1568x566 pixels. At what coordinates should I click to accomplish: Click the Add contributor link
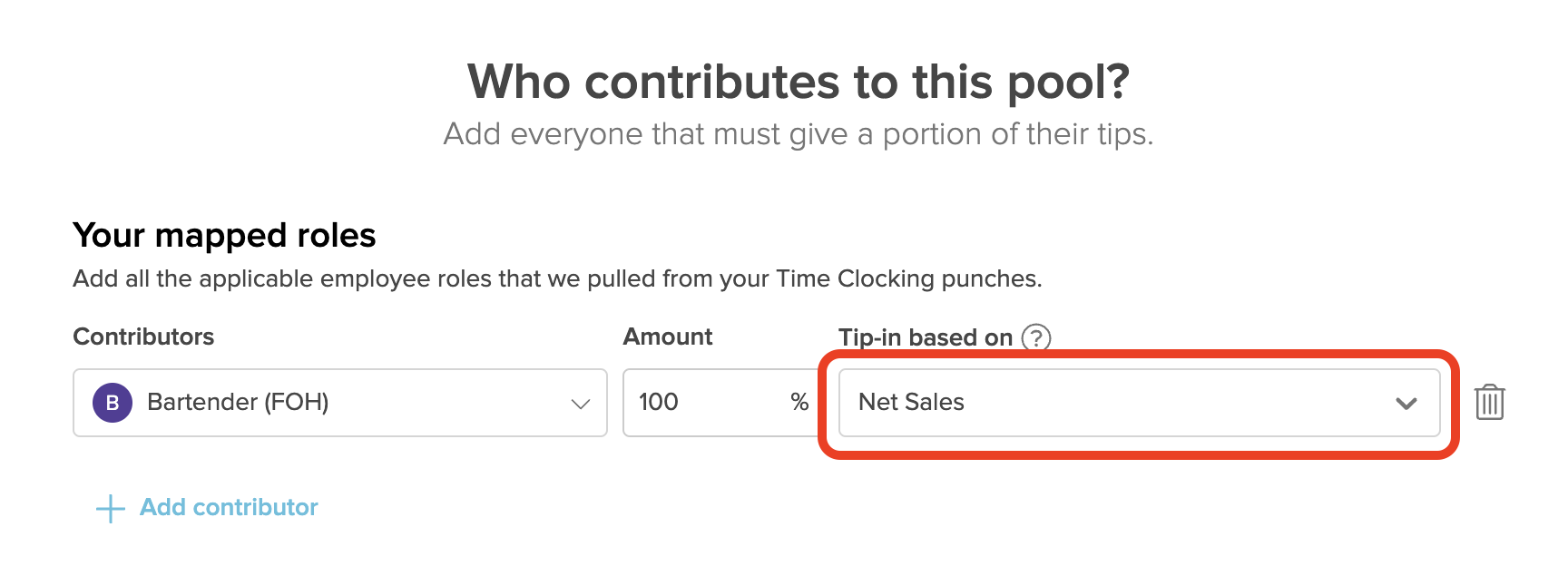227,507
